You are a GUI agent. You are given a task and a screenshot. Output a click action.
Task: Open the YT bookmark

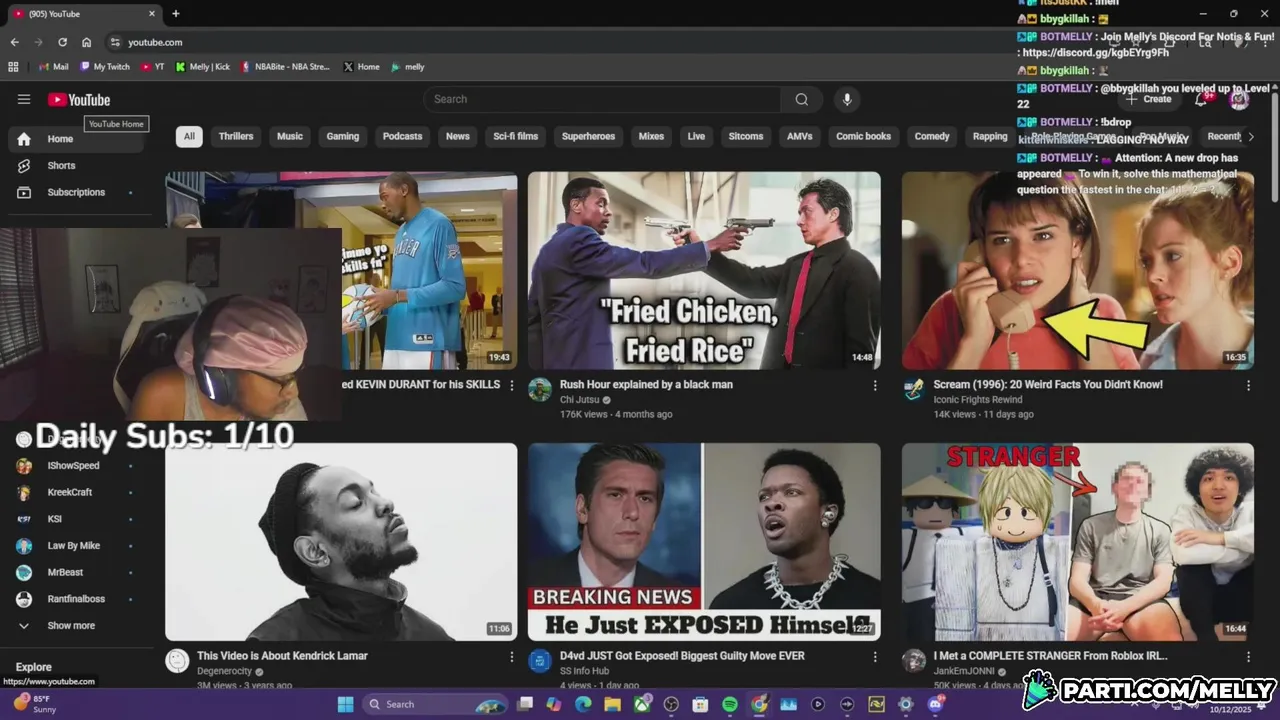153,67
